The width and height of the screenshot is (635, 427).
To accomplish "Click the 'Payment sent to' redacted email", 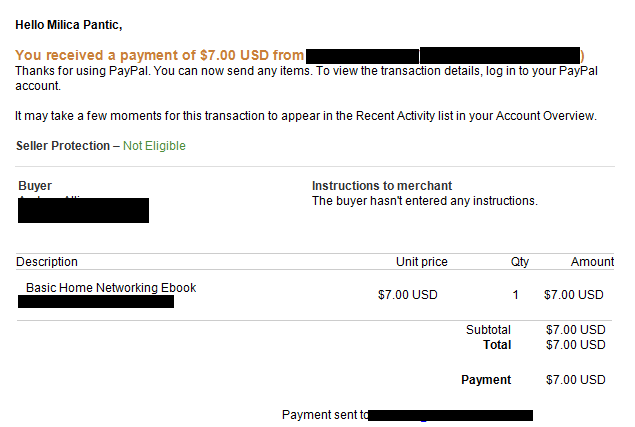I will 450,415.
